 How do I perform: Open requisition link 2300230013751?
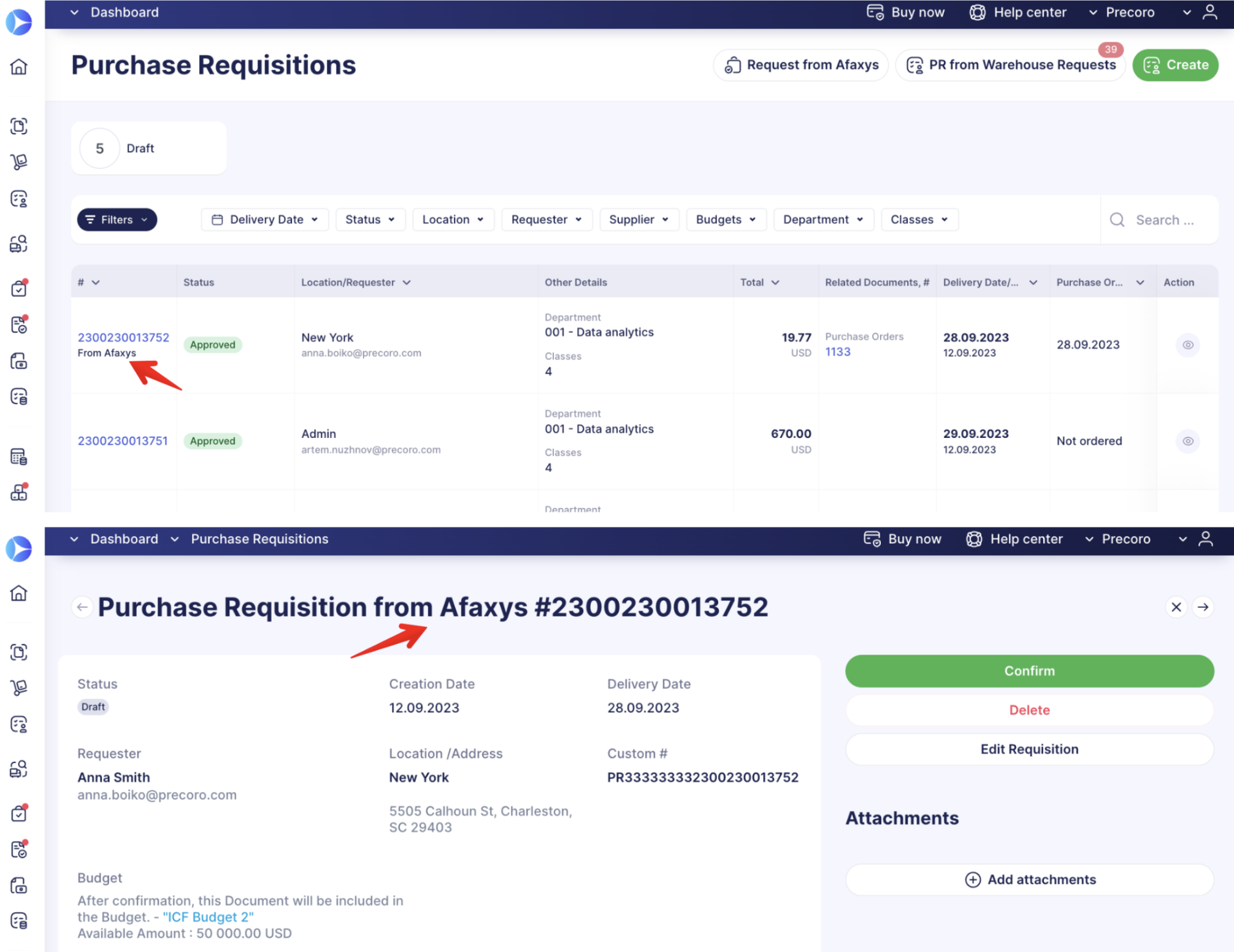[x=123, y=441]
